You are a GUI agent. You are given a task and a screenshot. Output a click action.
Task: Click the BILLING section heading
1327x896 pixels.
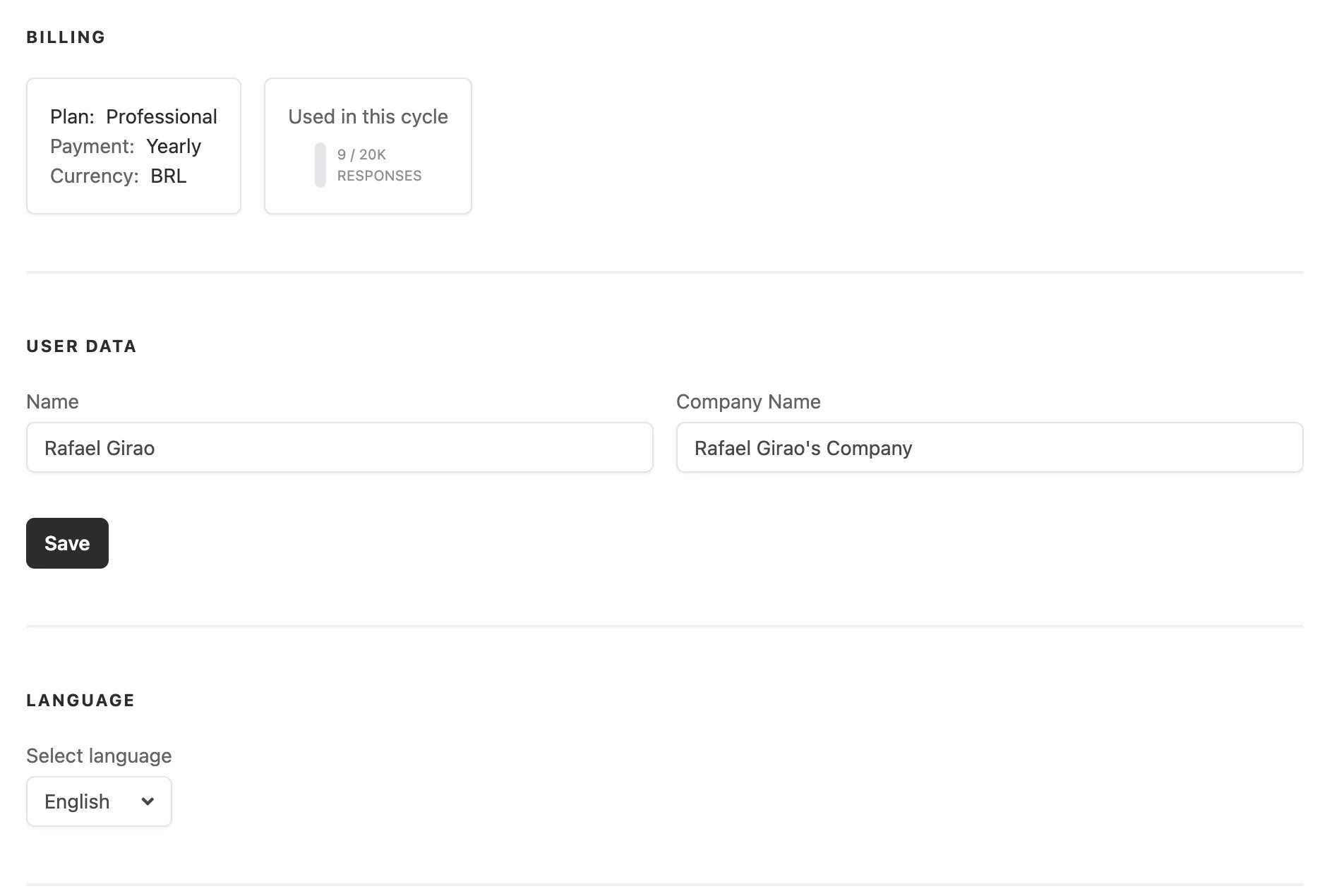(x=66, y=37)
